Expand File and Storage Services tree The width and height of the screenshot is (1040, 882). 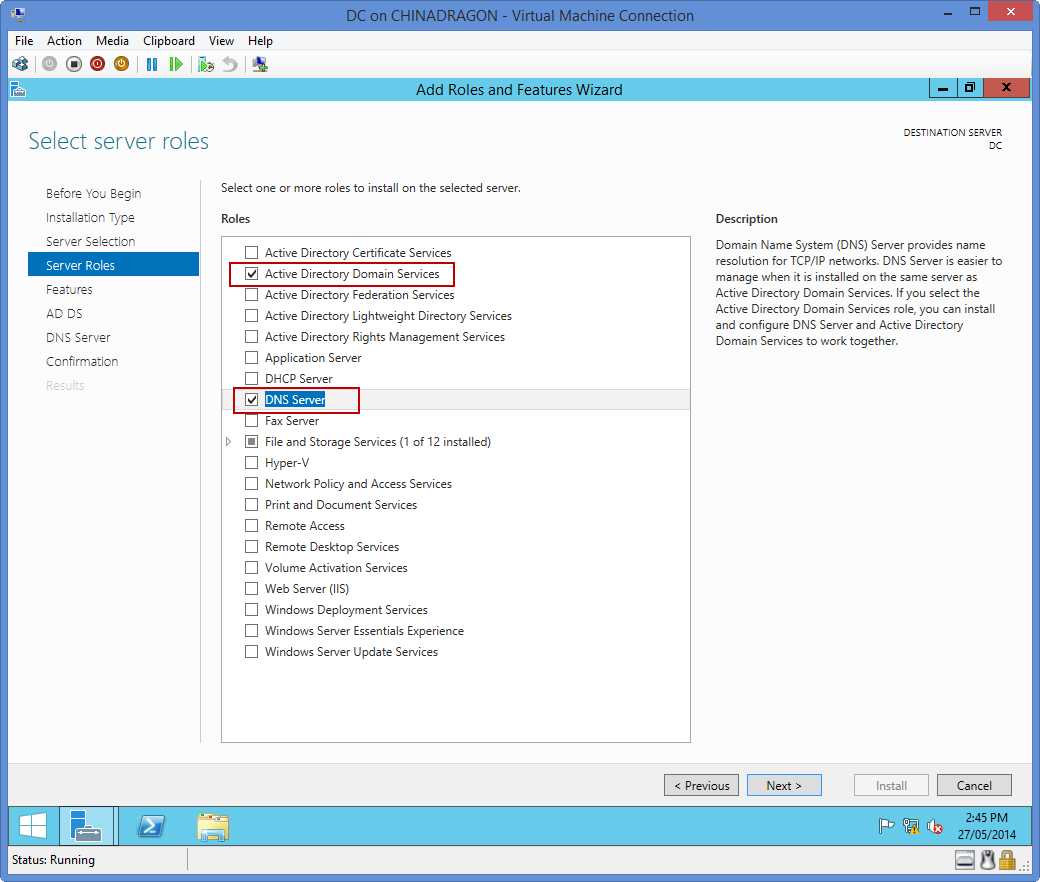[228, 442]
